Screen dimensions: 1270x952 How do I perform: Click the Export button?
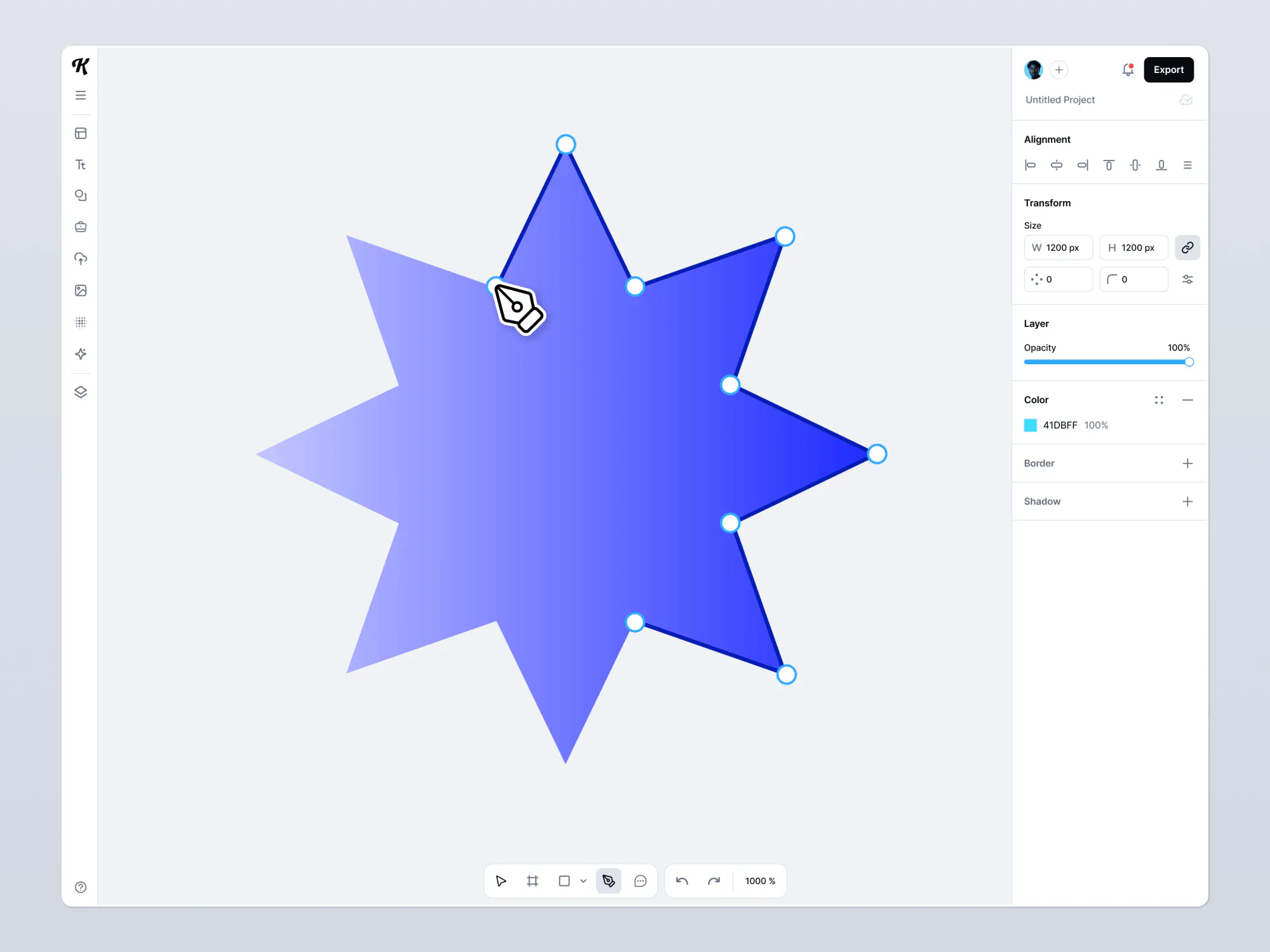1168,70
